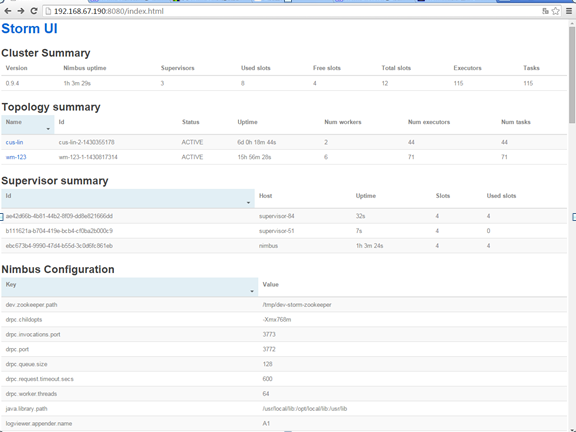
Task: Click the /tmp/dev-storm-zookeeper value
Action: [x=297, y=305]
